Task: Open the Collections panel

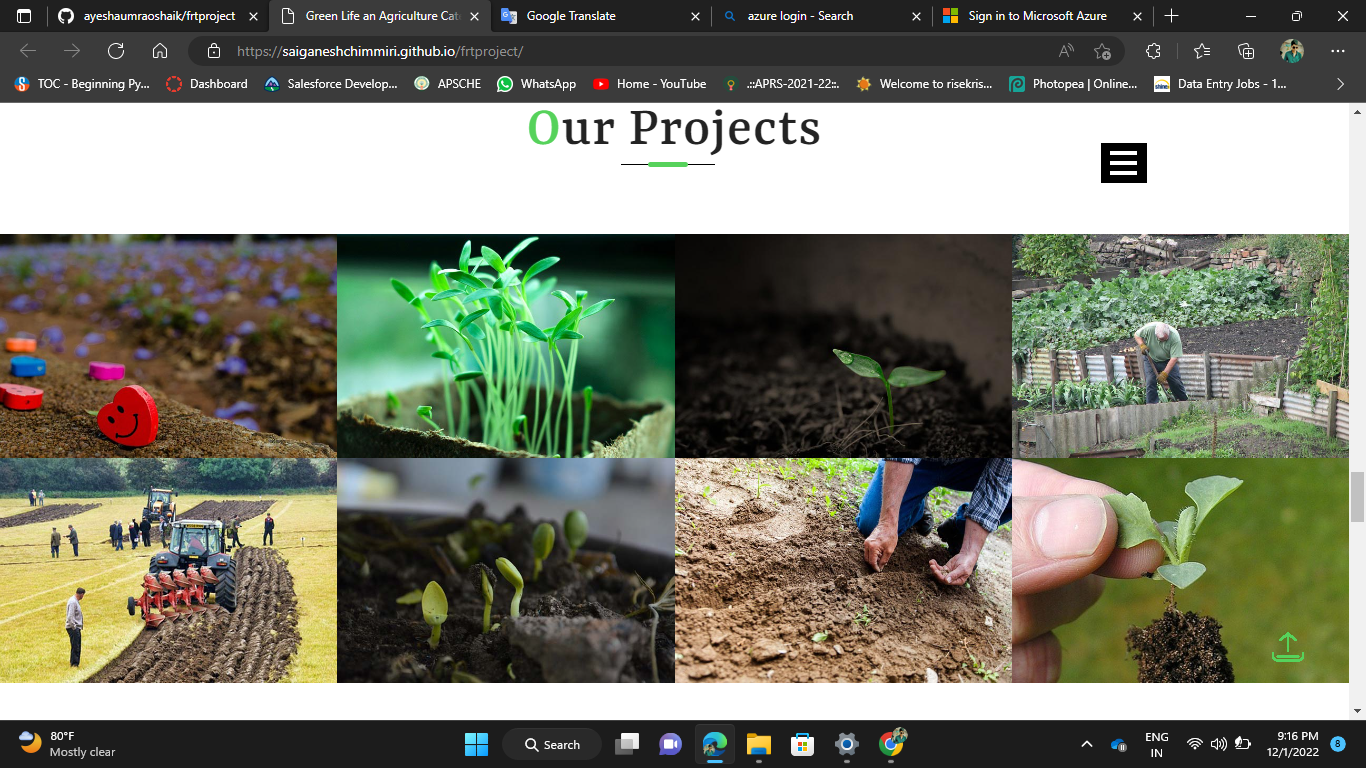Action: click(x=1246, y=51)
